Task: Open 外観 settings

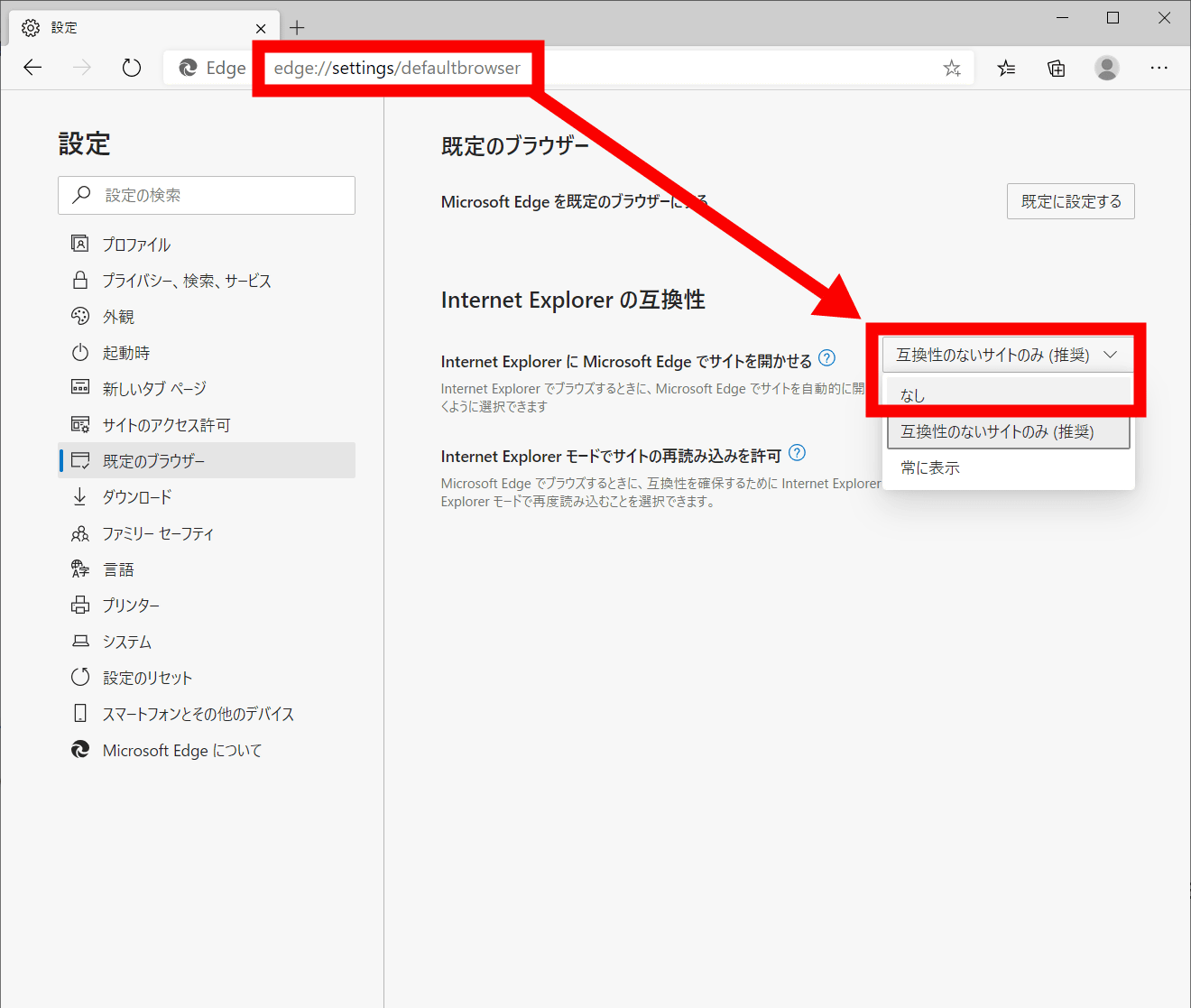Action: tap(207, 317)
